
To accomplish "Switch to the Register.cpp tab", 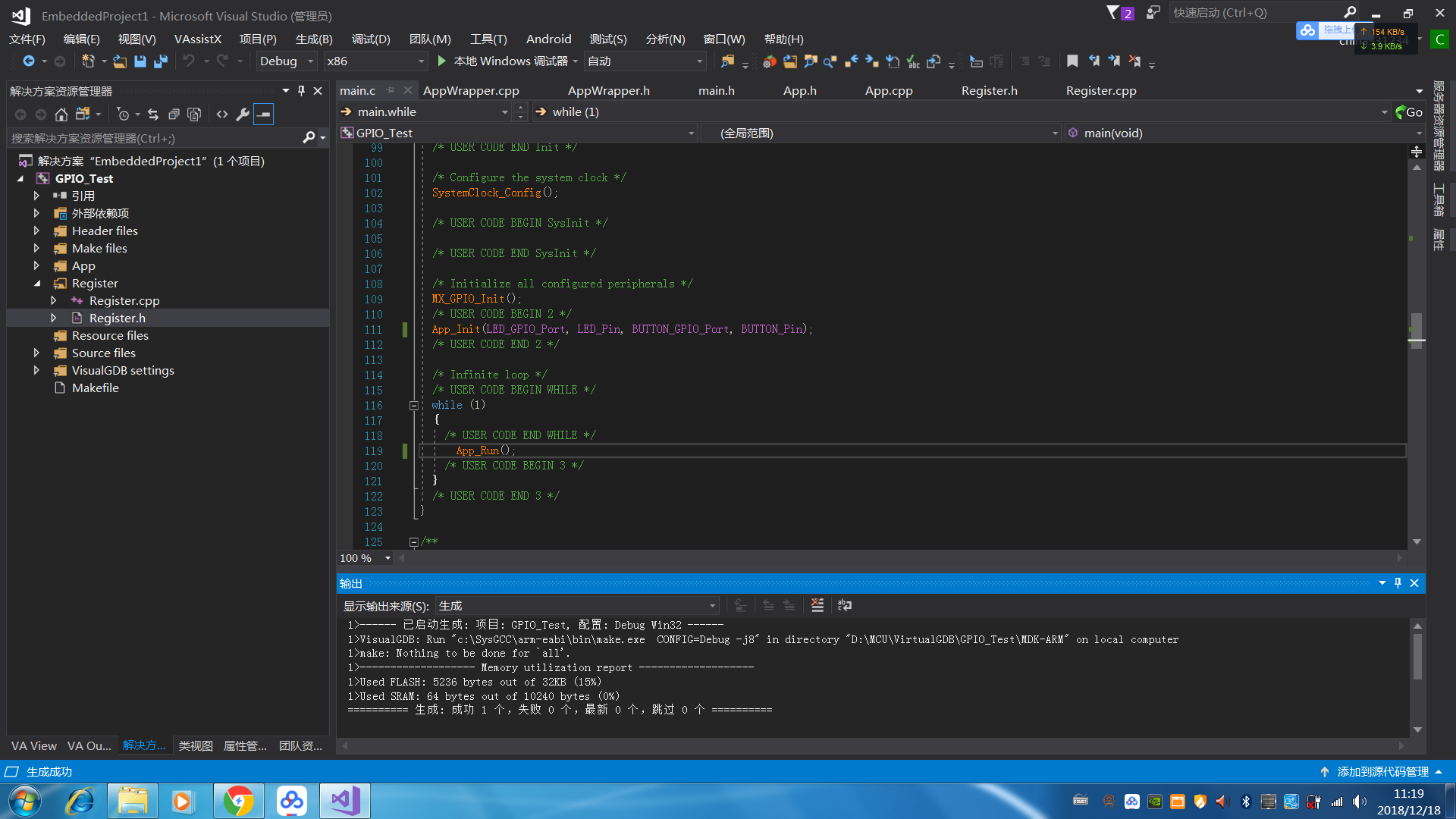I will [x=1101, y=90].
